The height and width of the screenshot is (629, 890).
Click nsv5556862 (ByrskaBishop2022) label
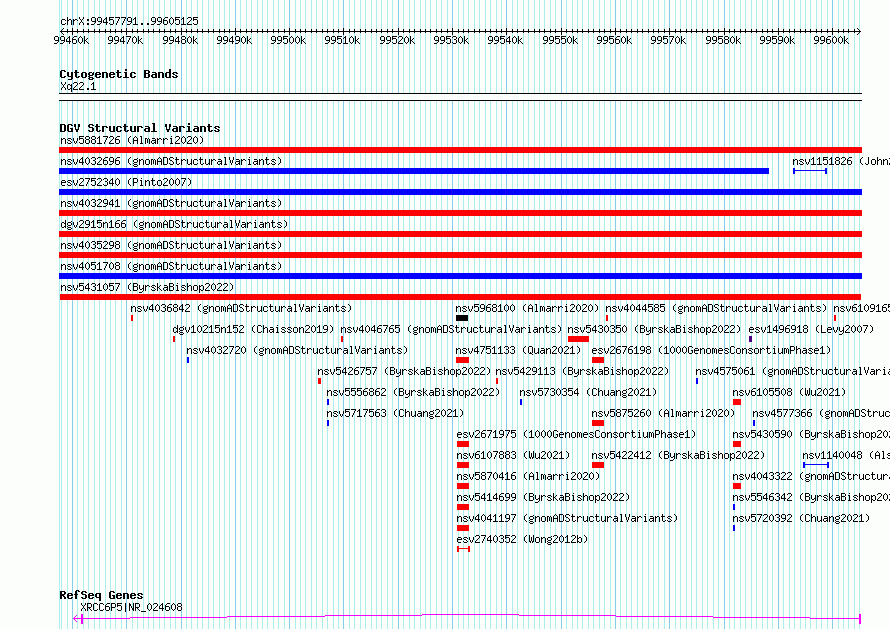(x=413, y=392)
